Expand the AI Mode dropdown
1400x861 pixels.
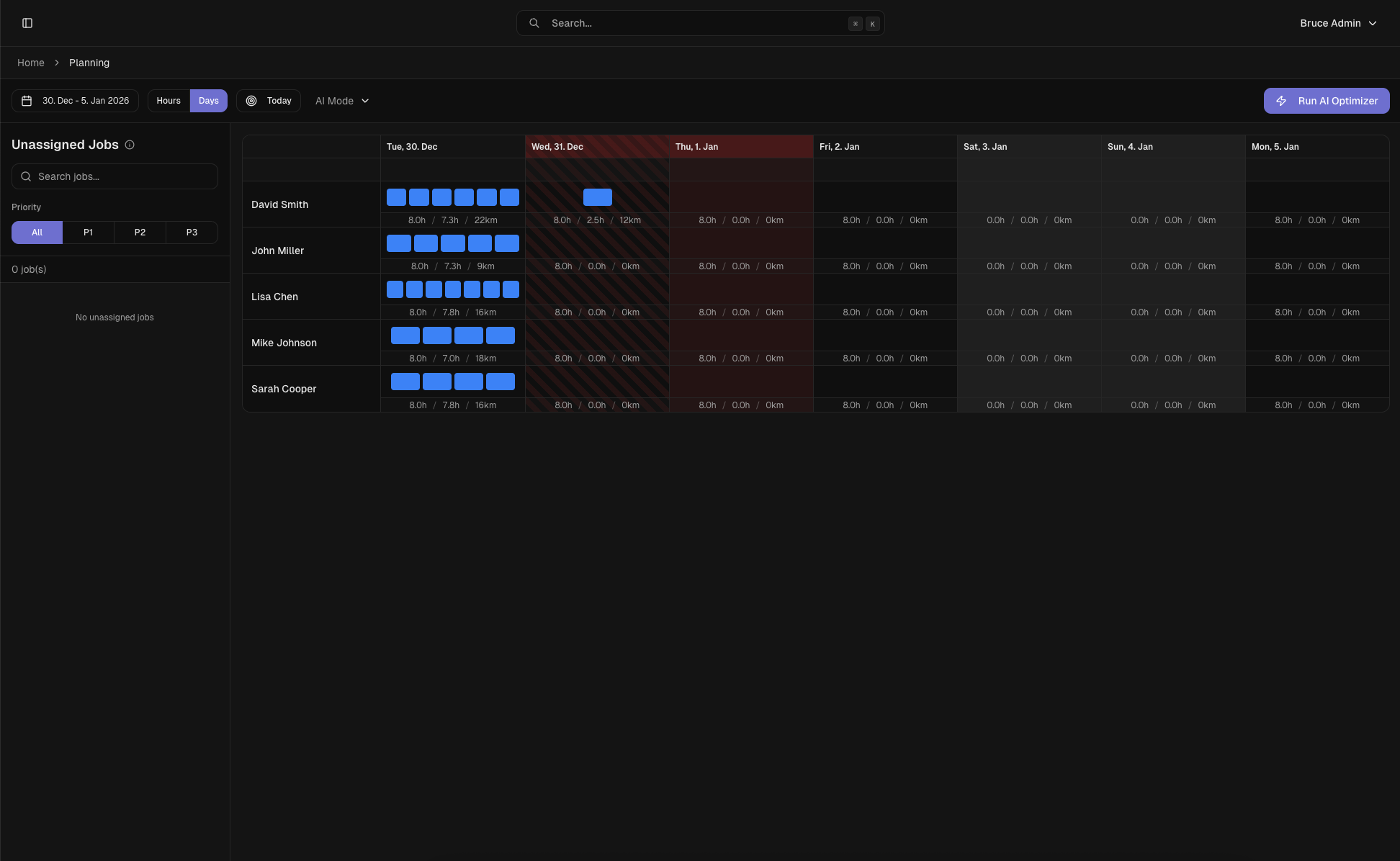[x=342, y=101]
